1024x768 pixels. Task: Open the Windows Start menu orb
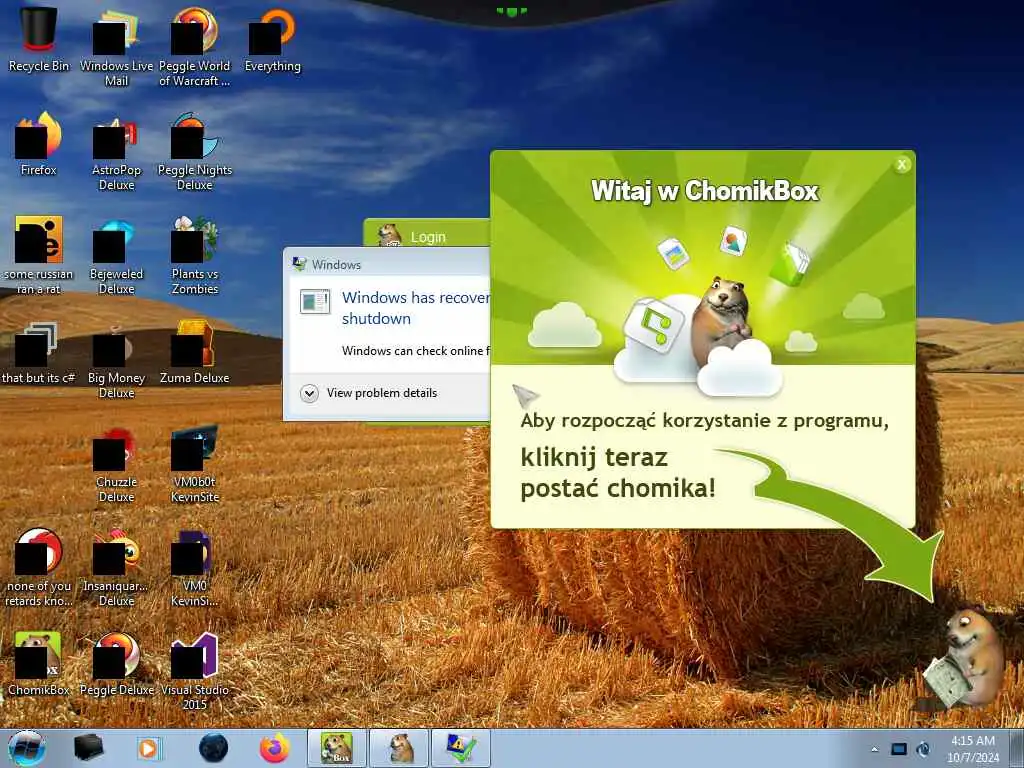point(27,748)
